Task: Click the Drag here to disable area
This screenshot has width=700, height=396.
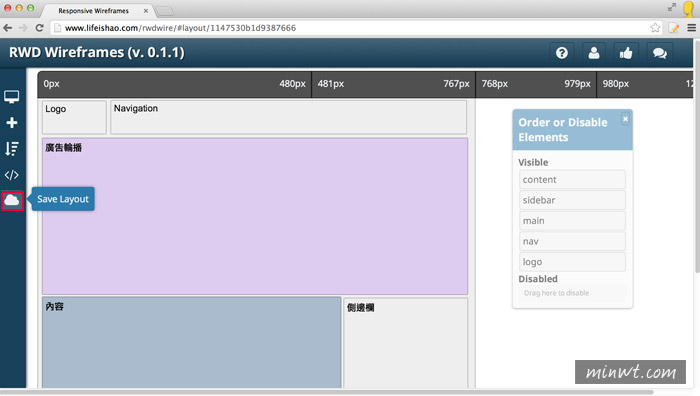Action: [x=572, y=293]
